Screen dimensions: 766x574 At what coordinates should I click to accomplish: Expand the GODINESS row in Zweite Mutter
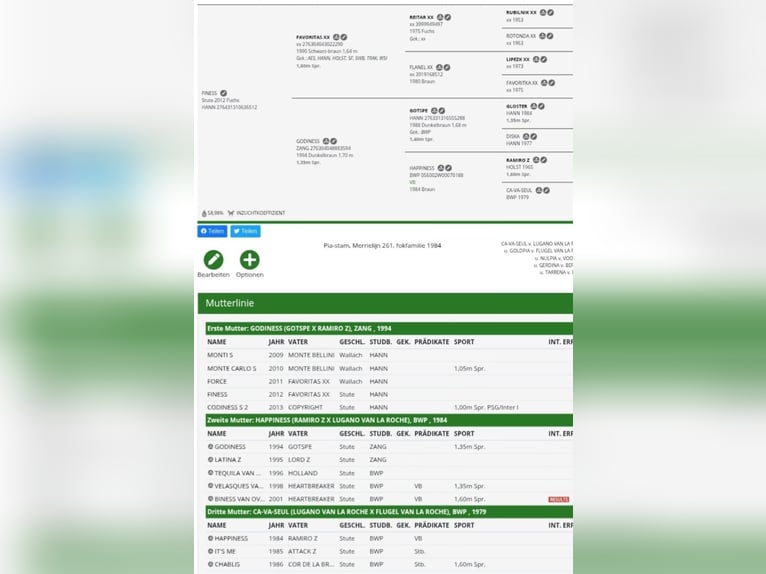tap(210, 447)
